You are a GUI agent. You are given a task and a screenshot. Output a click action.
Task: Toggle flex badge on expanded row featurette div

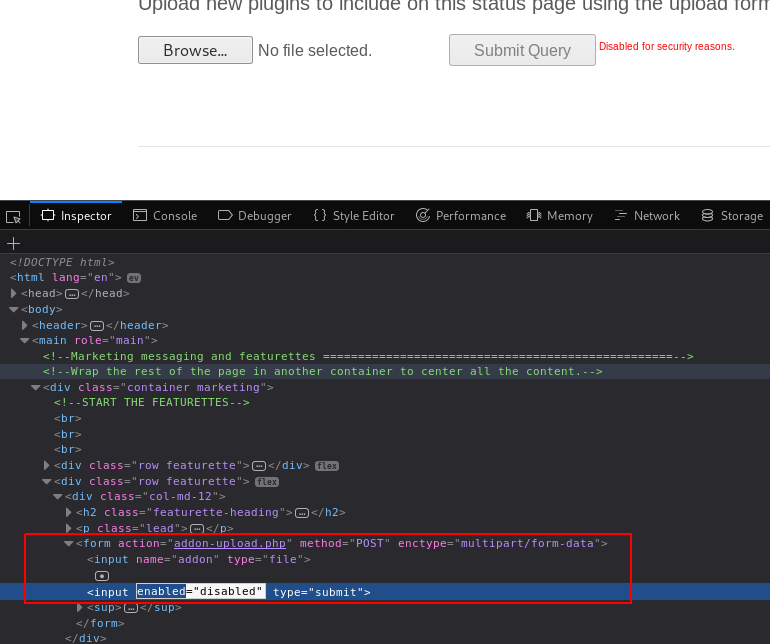(267, 482)
